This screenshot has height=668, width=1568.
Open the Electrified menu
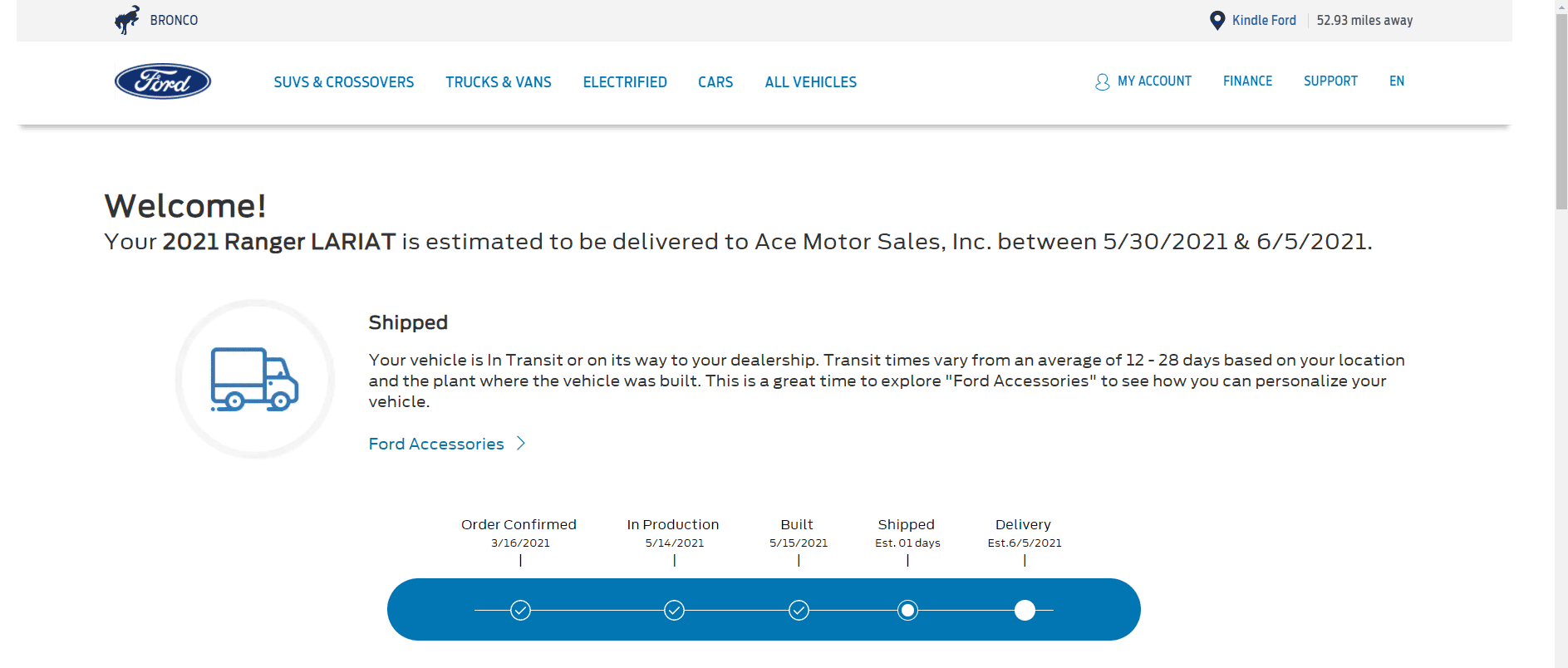tap(625, 82)
